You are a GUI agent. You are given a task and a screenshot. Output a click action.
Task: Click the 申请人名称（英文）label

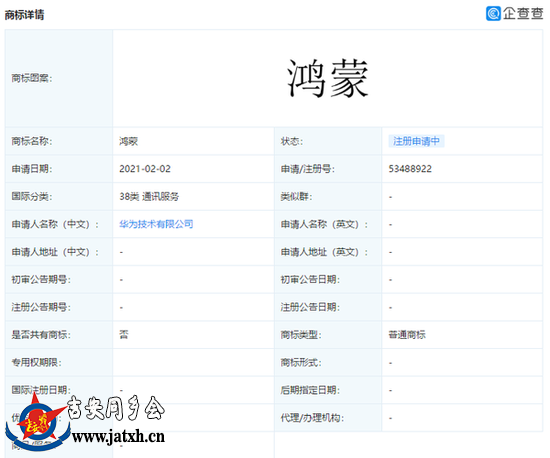[324, 224]
